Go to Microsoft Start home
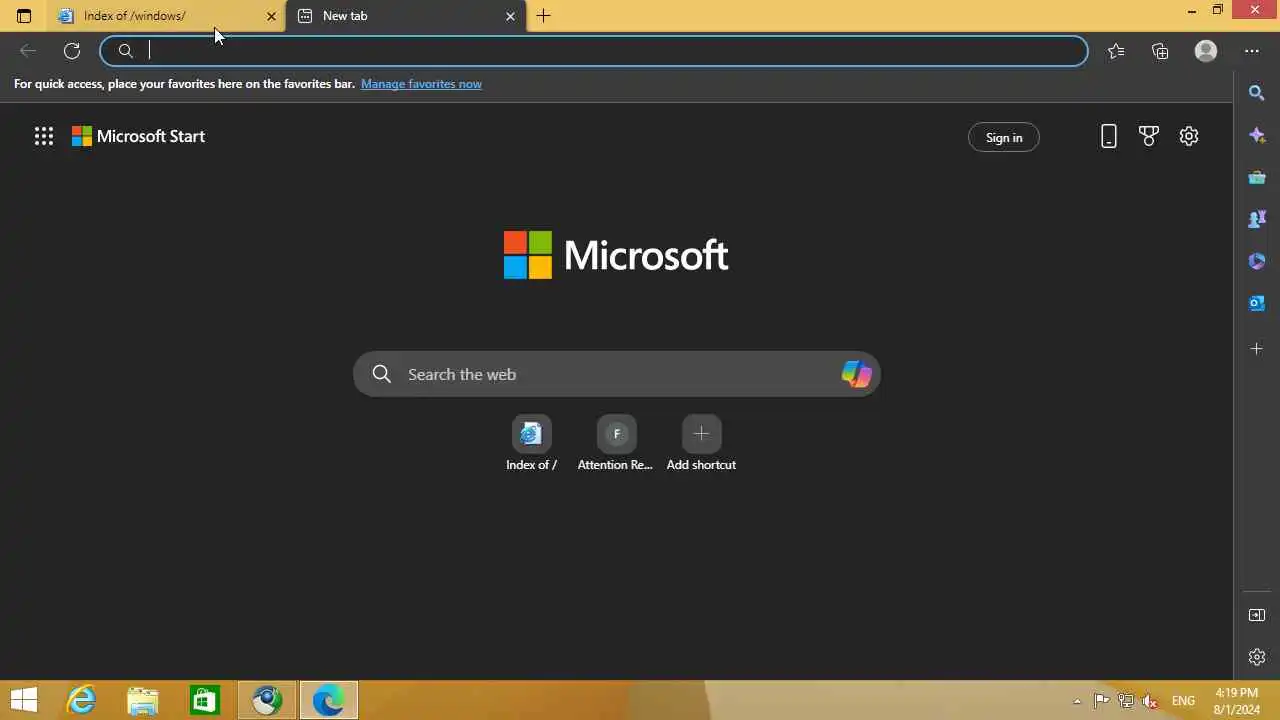 (138, 137)
